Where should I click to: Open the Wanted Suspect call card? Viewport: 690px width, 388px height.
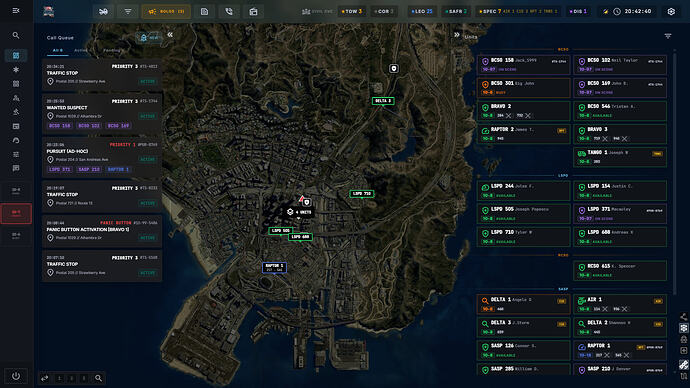(x=102, y=113)
